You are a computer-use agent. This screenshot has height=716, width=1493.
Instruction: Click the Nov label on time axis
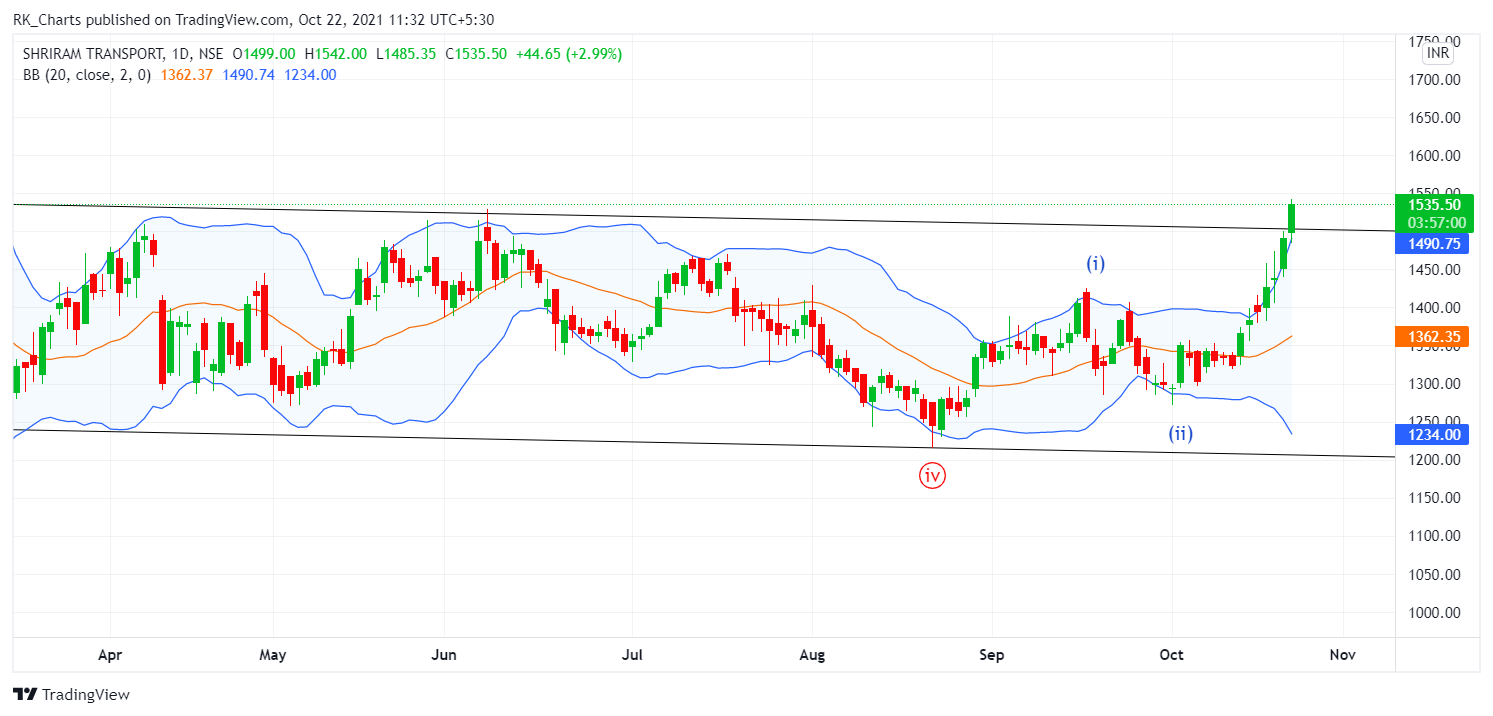(x=1342, y=655)
